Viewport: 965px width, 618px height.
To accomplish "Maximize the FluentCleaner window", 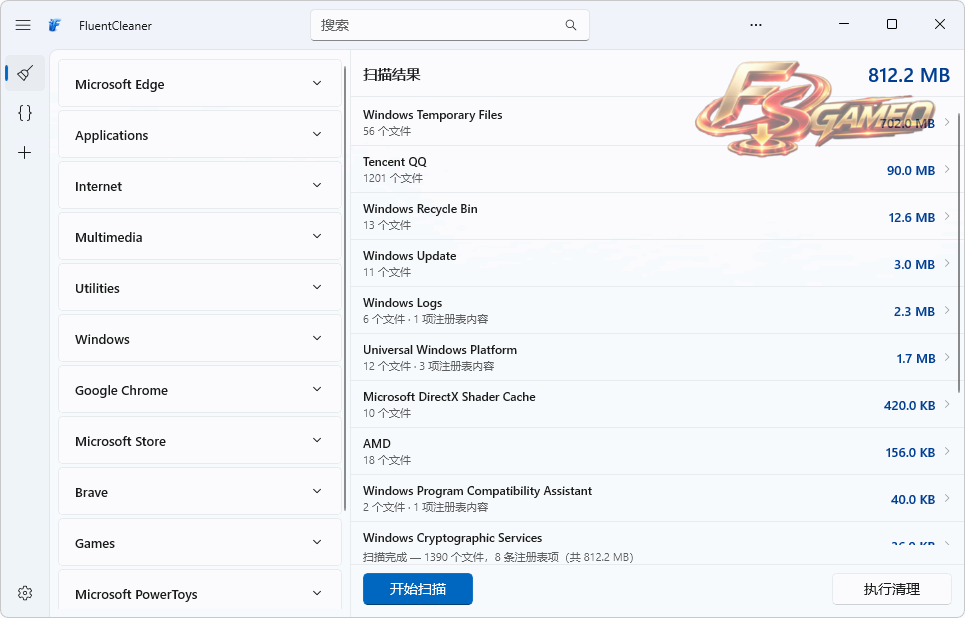I will click(x=891, y=24).
